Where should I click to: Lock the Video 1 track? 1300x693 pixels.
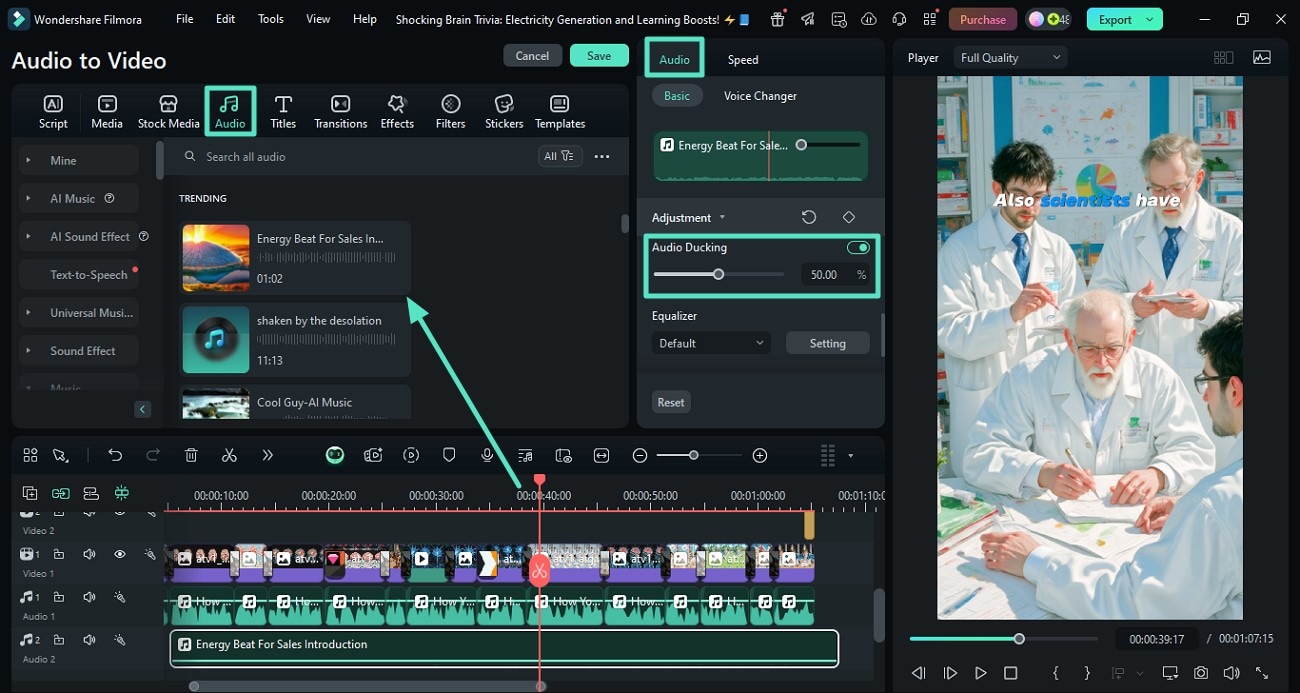point(59,554)
